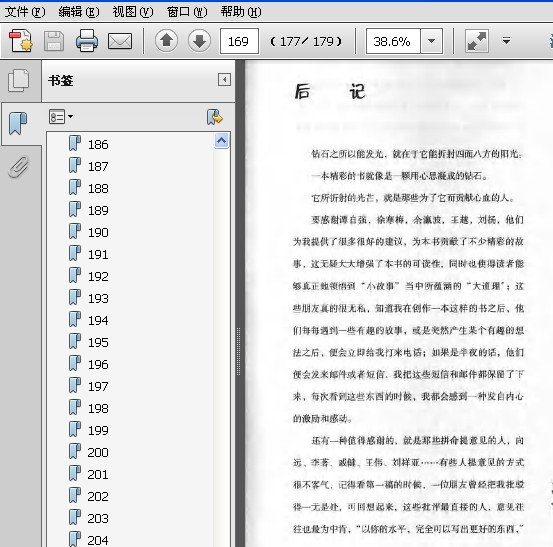Screen dimensions: 553x547
Task: Open the 窗口(W) menu
Action: pos(187,12)
